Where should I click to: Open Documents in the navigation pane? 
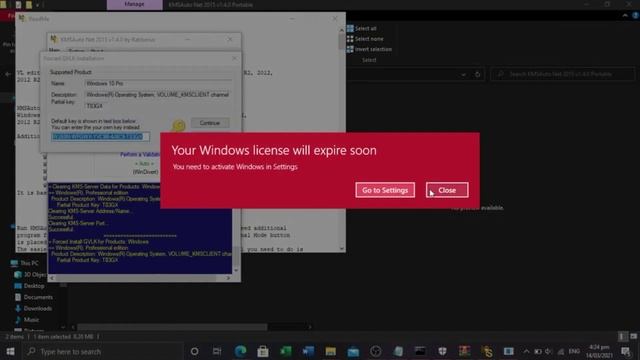[x=34, y=297]
